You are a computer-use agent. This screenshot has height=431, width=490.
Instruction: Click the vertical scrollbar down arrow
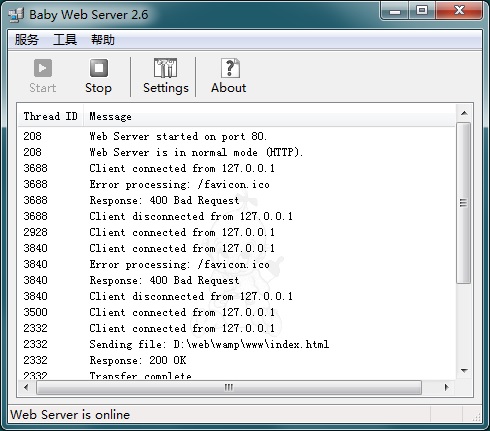click(x=464, y=371)
